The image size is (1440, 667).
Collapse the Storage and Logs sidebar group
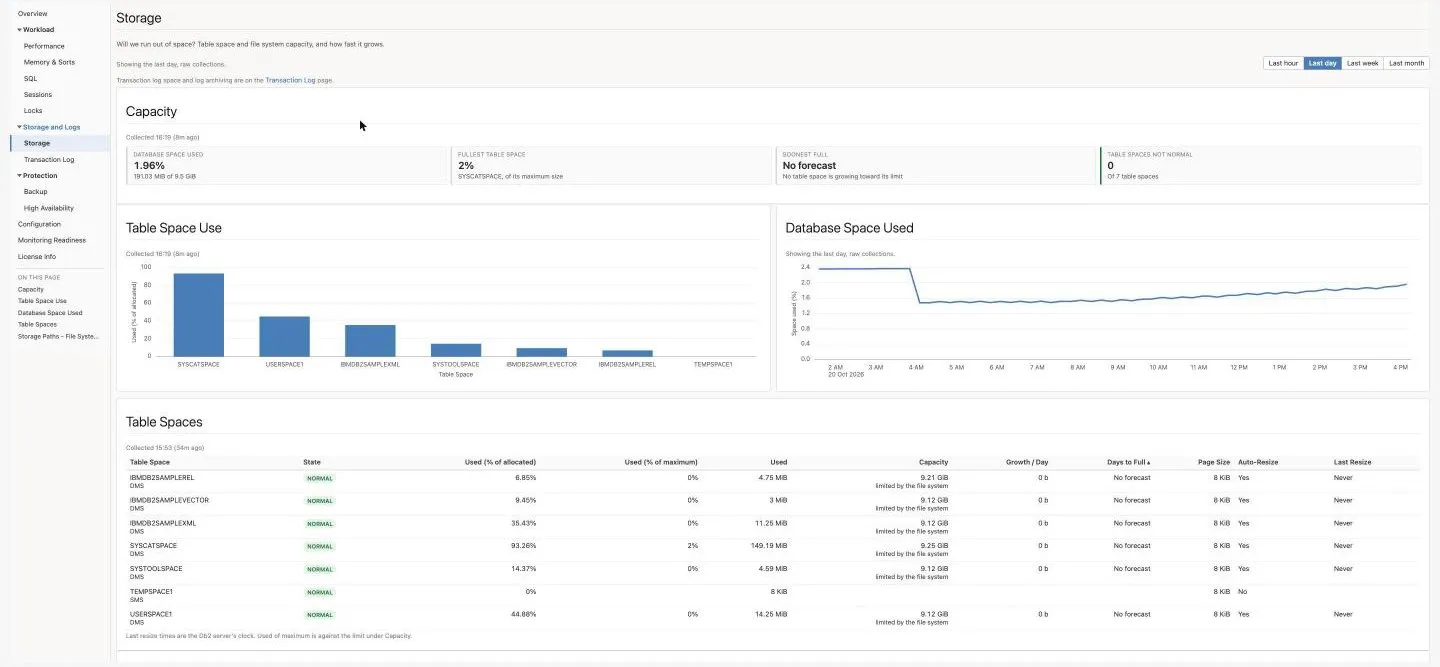tap(49, 127)
